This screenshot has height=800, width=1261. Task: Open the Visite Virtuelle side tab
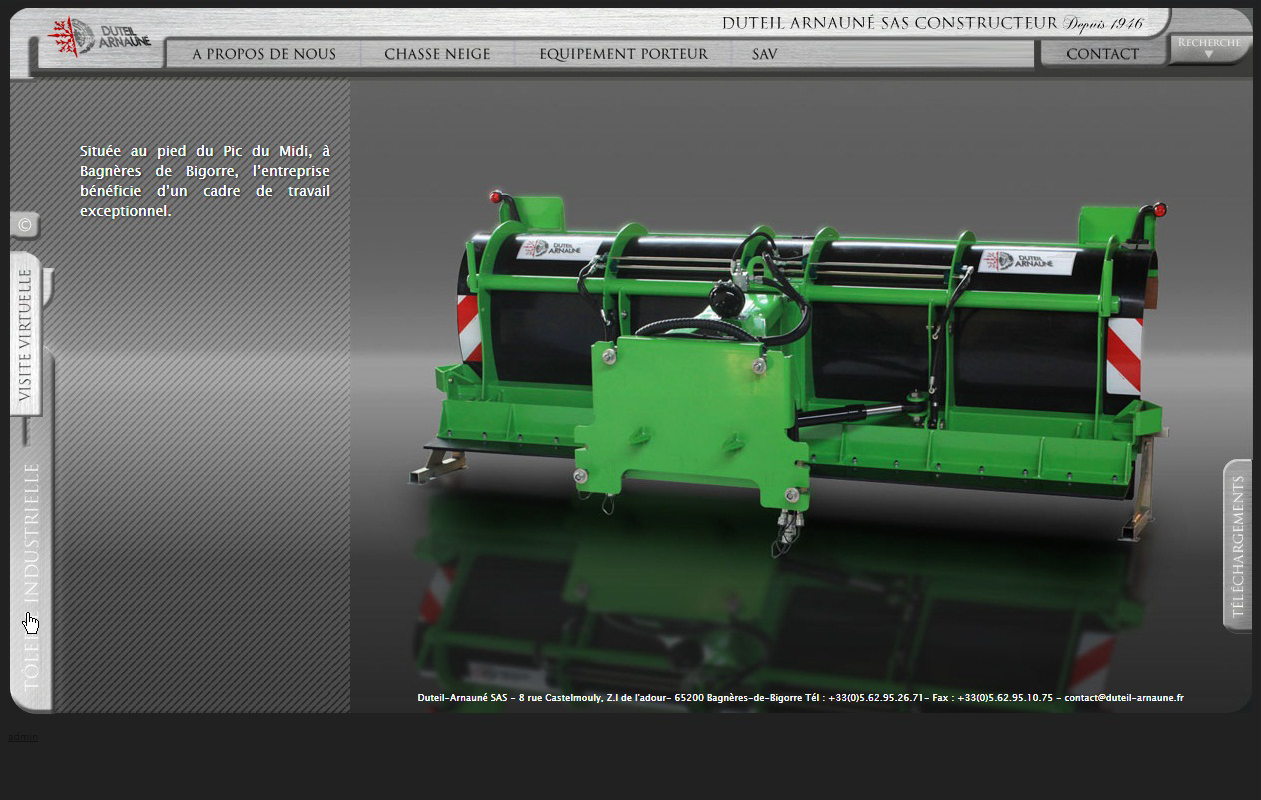[26, 334]
